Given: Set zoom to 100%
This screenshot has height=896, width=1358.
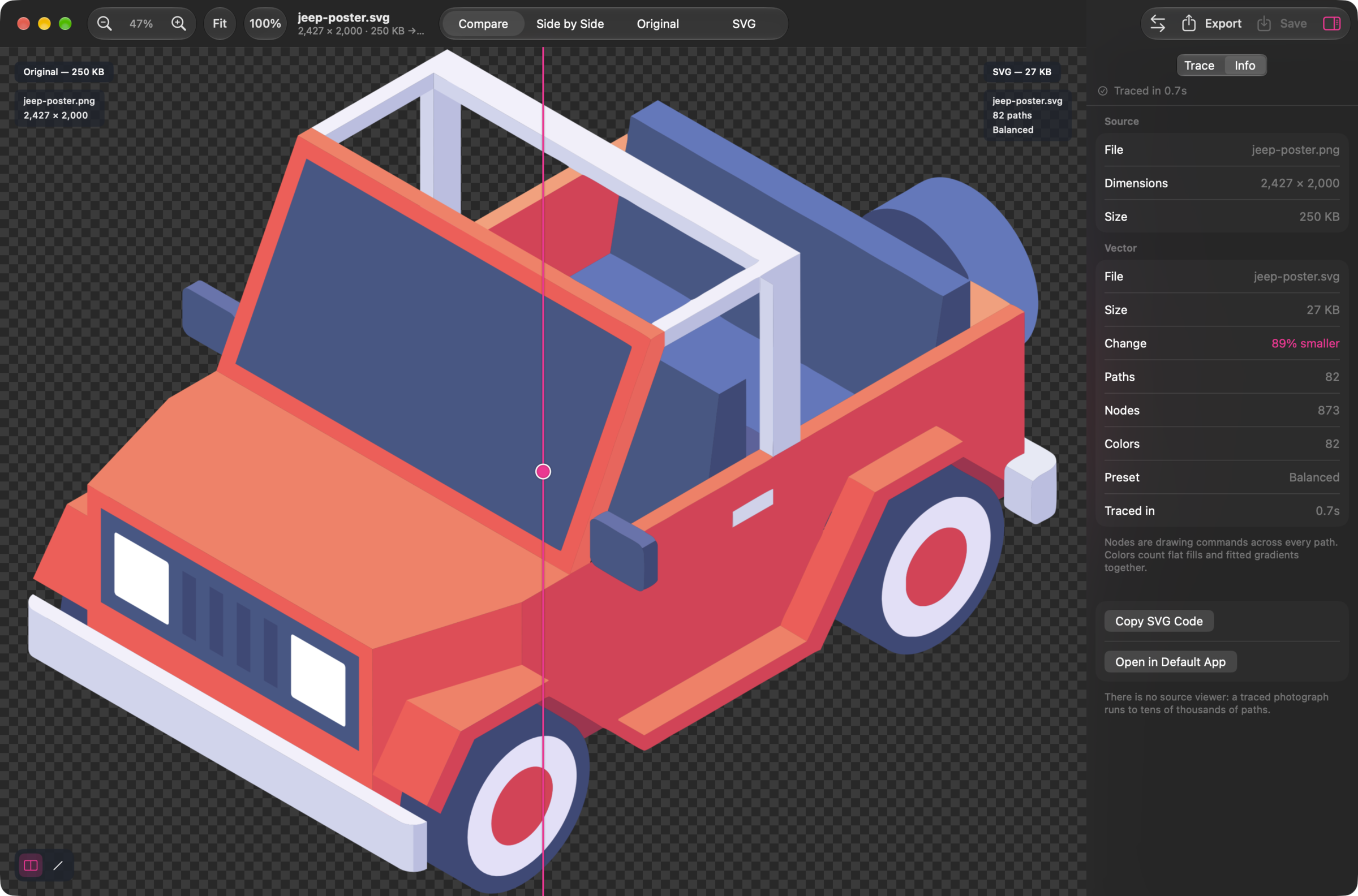Looking at the screenshot, I should point(265,23).
